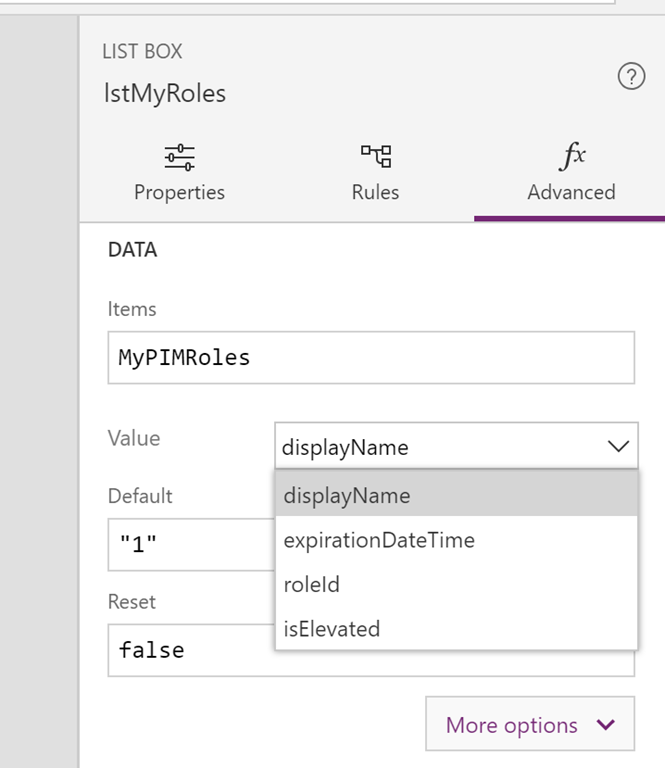Click the Properties sliders icon
Viewport: 665px width, 768px height.
pyautogui.click(x=179, y=157)
